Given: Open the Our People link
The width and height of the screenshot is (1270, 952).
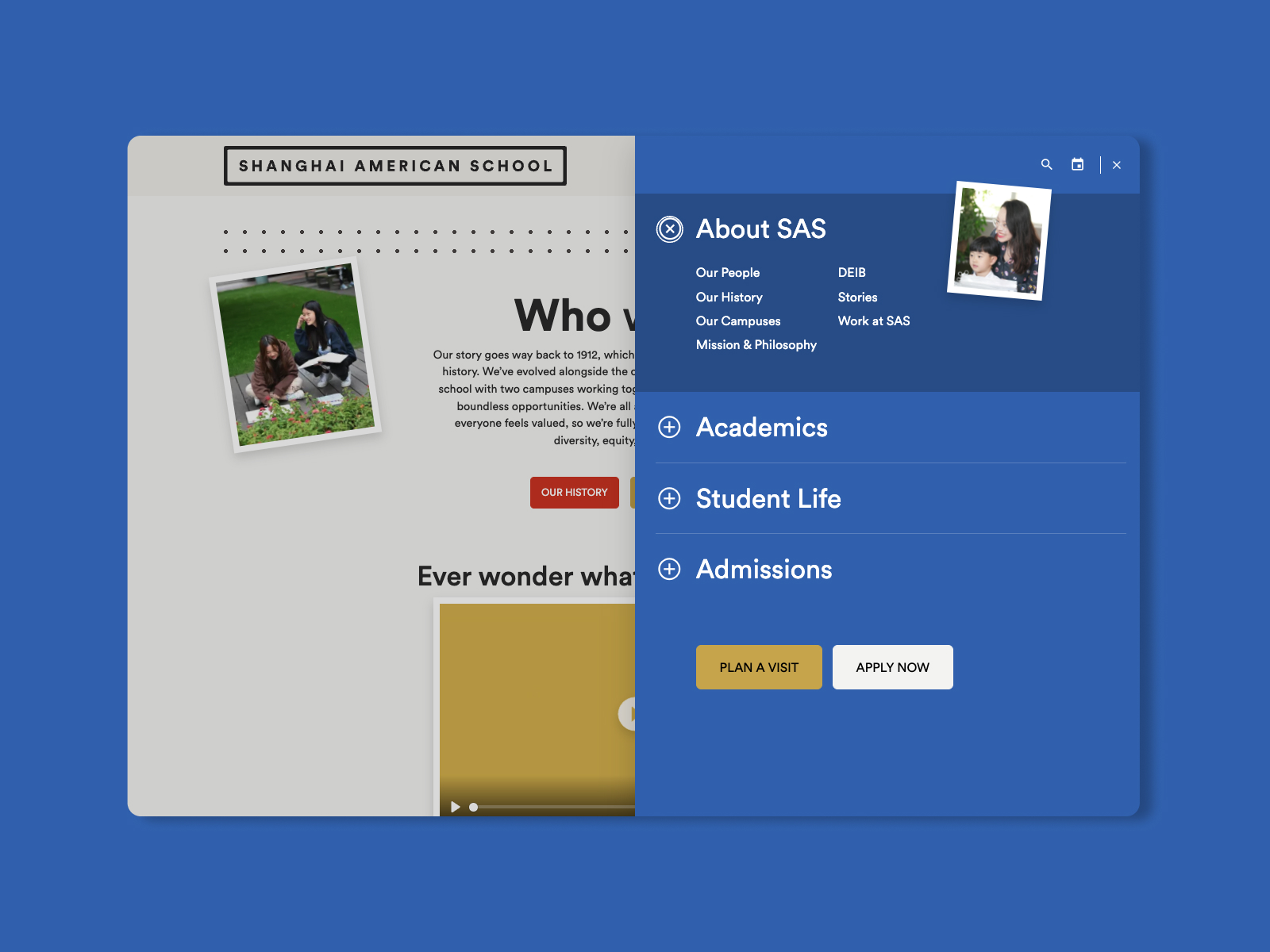Looking at the screenshot, I should click(x=728, y=273).
